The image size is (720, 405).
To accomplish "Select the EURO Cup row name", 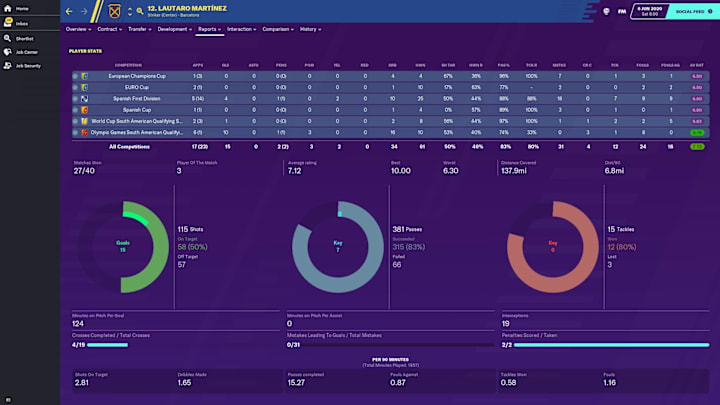I will tap(137, 87).
